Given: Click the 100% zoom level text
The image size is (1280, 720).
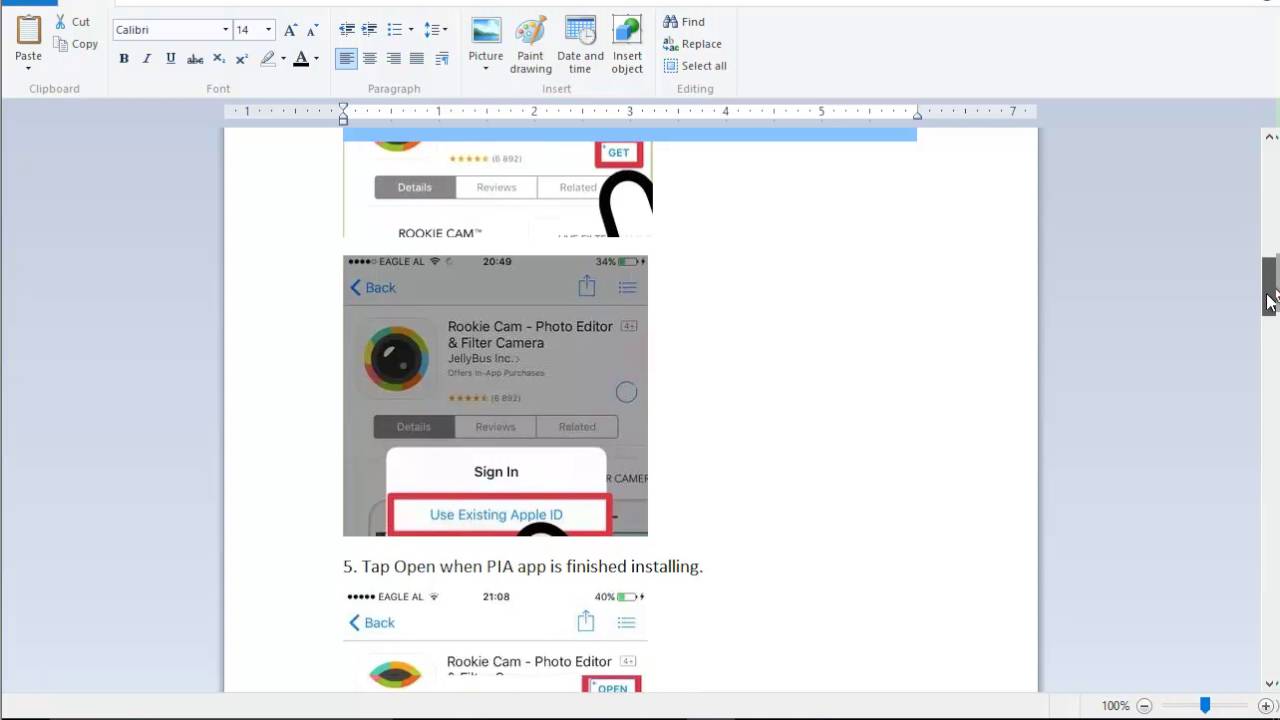Looking at the screenshot, I should pyautogui.click(x=1115, y=706).
